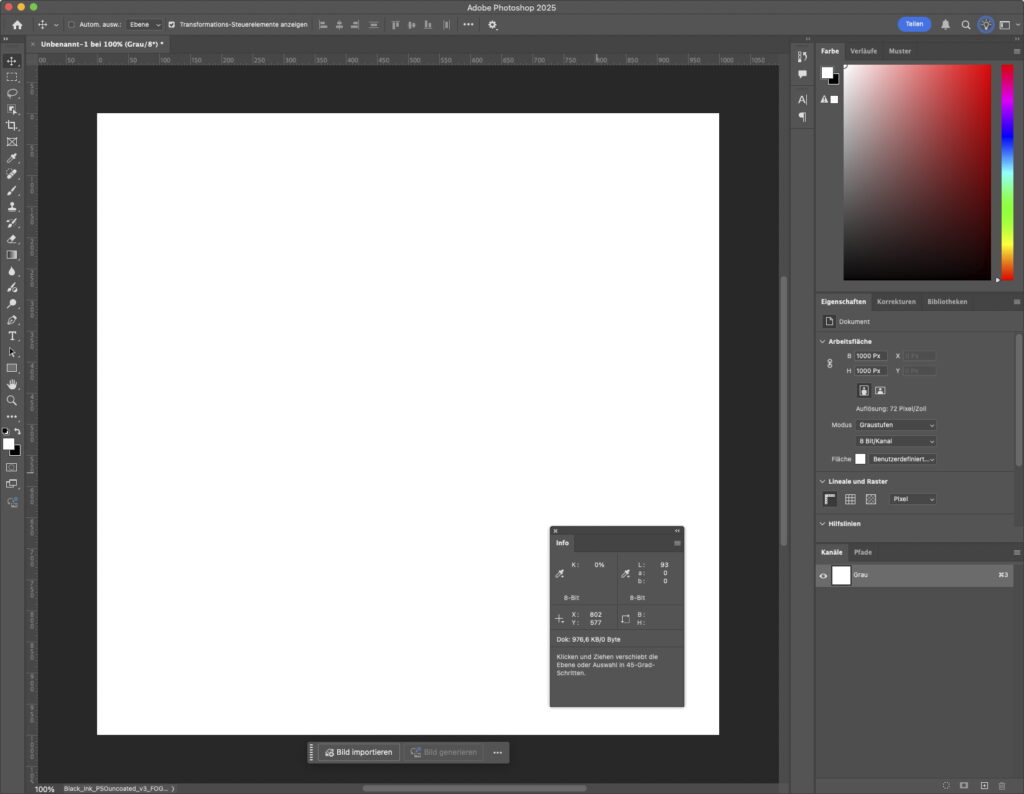Open more options in contextual task bar
The height and width of the screenshot is (794, 1024).
(x=498, y=752)
